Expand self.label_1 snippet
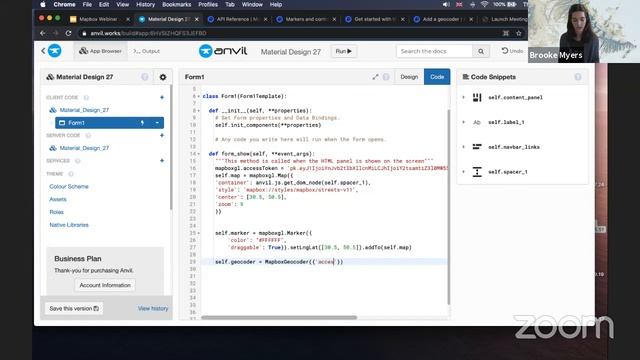Screen dimensions: 640x360 coord(463,122)
